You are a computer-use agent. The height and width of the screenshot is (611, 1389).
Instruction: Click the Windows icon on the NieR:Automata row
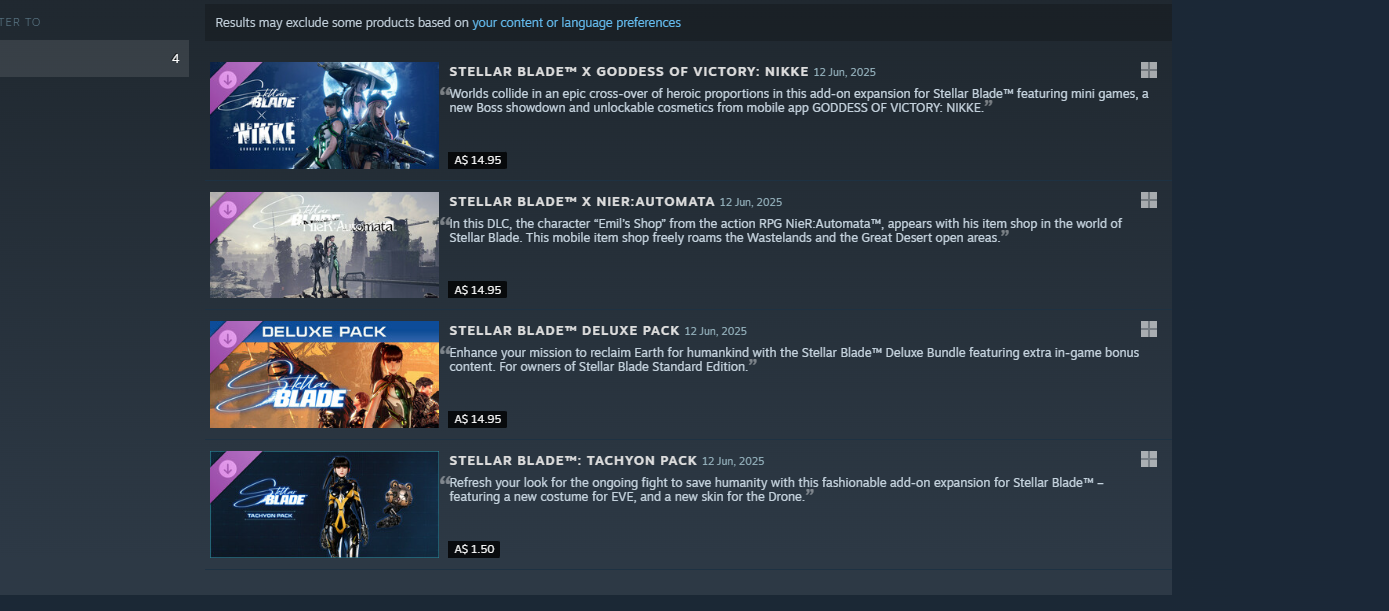pyautogui.click(x=1149, y=200)
